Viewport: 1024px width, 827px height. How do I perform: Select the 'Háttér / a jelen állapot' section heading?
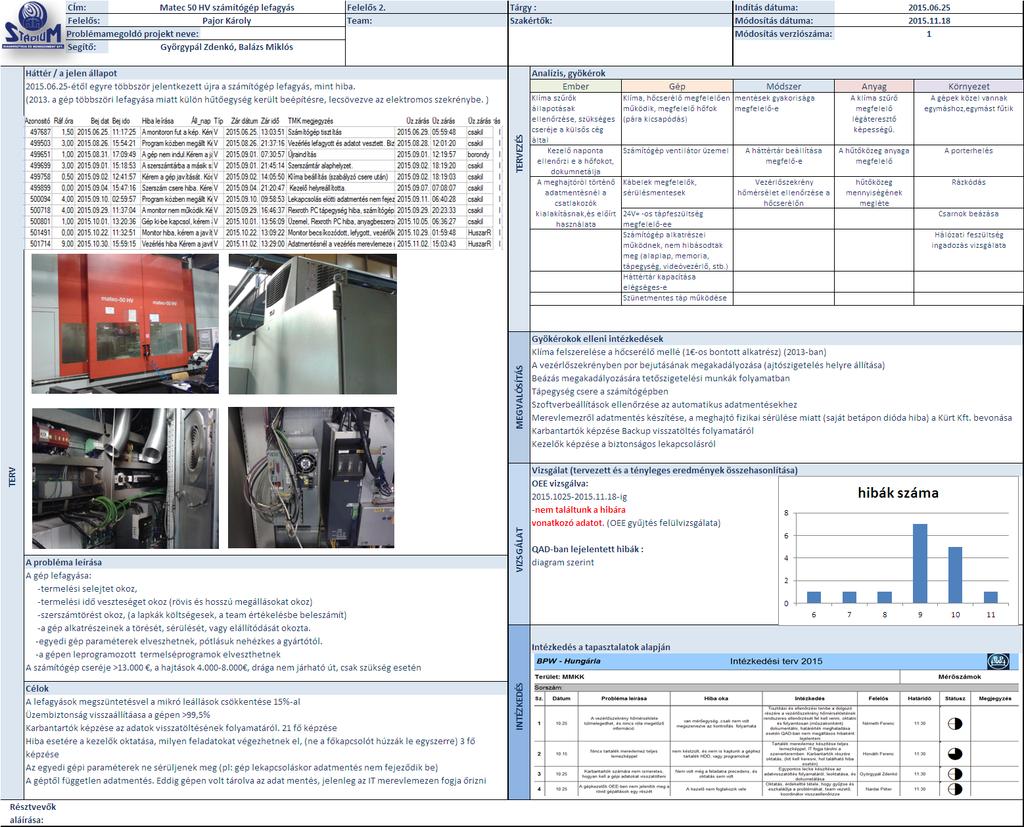pos(71,73)
